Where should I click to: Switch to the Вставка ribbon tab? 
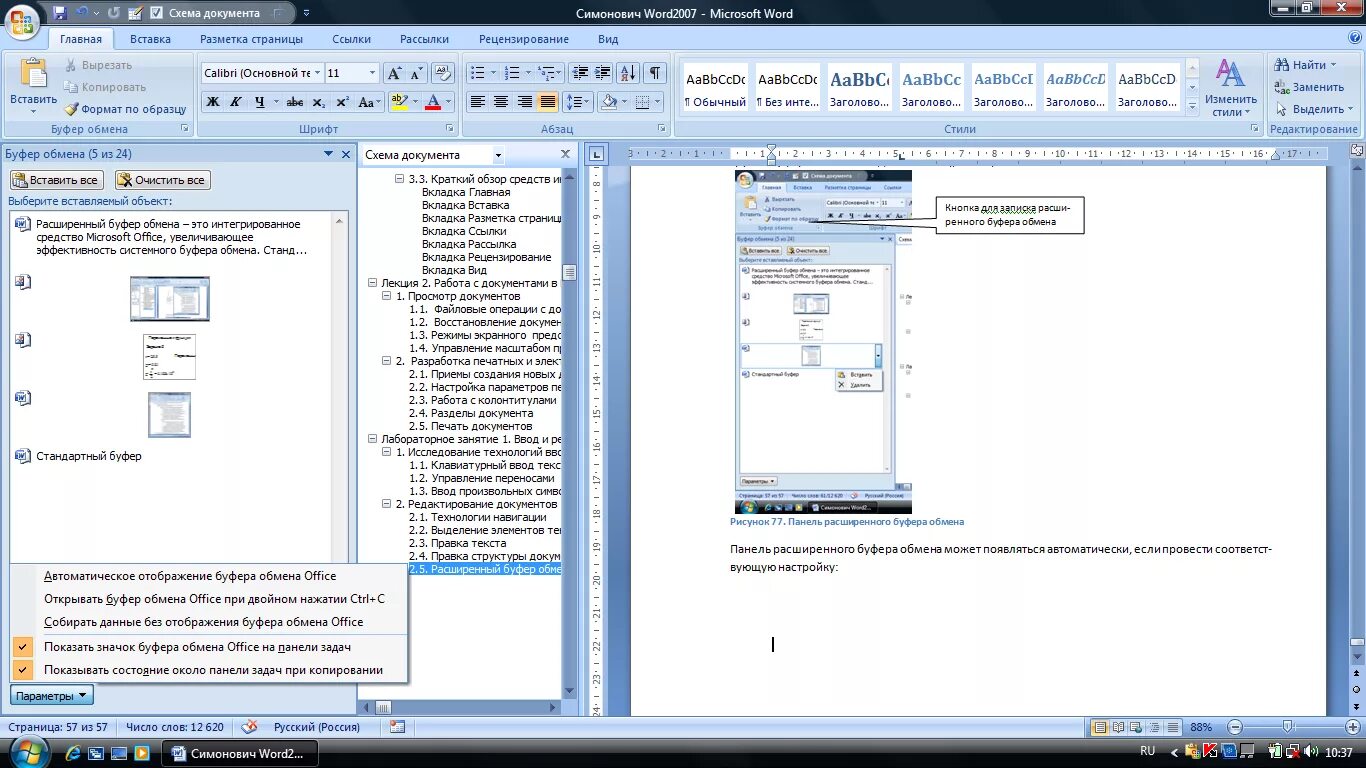[150, 39]
